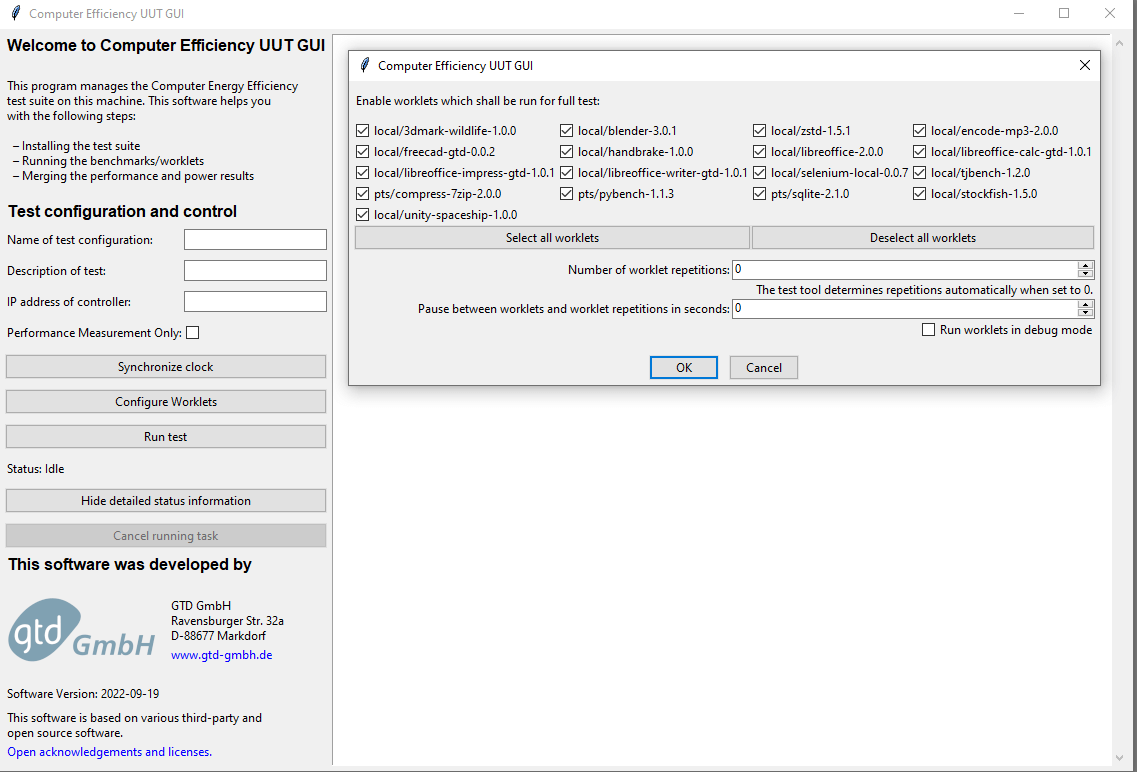Click the 'Test configuration and control' heading
1137x772 pixels.
[123, 212]
